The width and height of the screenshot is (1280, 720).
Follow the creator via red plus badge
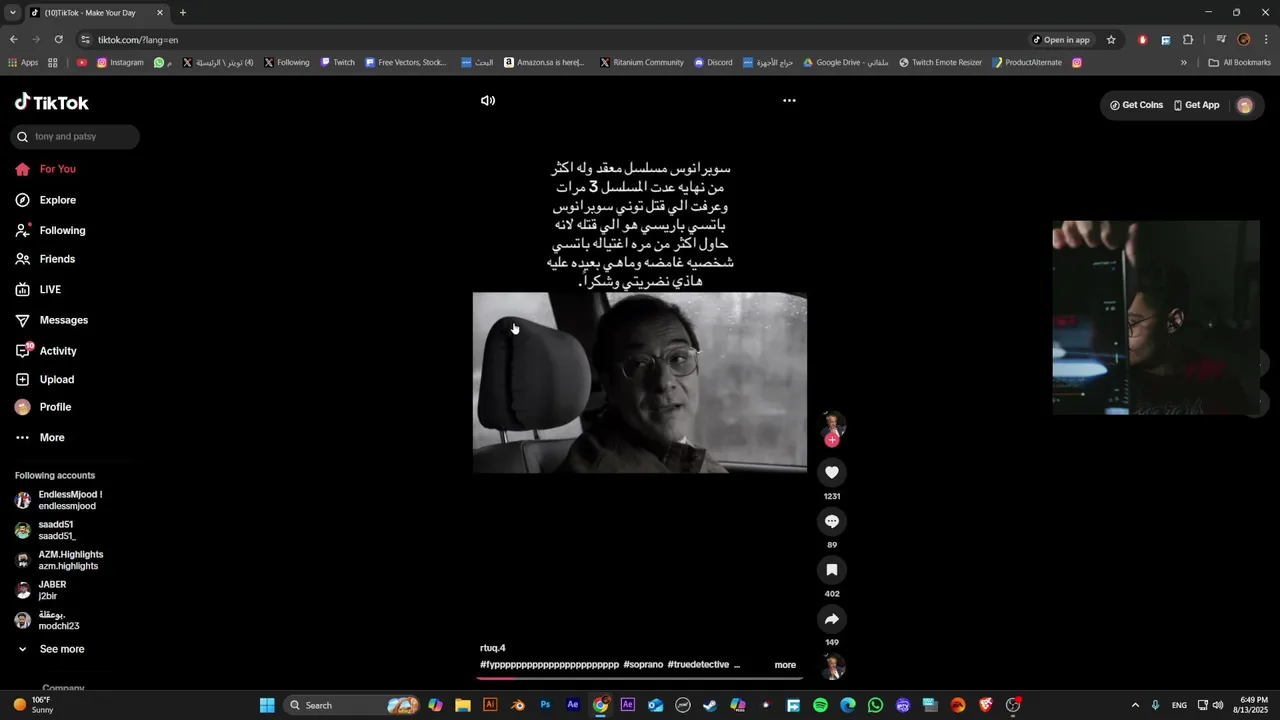832,440
